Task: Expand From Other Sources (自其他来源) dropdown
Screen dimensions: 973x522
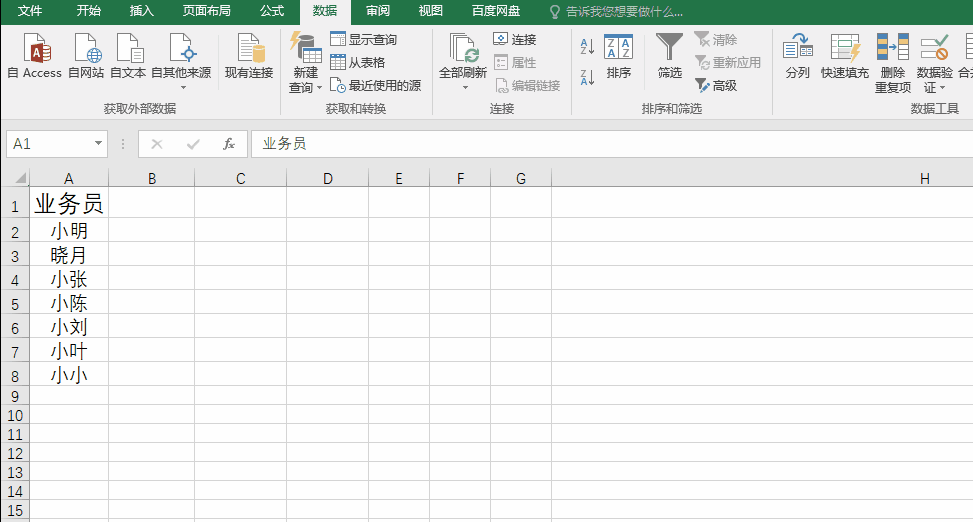Action: click(x=183, y=88)
